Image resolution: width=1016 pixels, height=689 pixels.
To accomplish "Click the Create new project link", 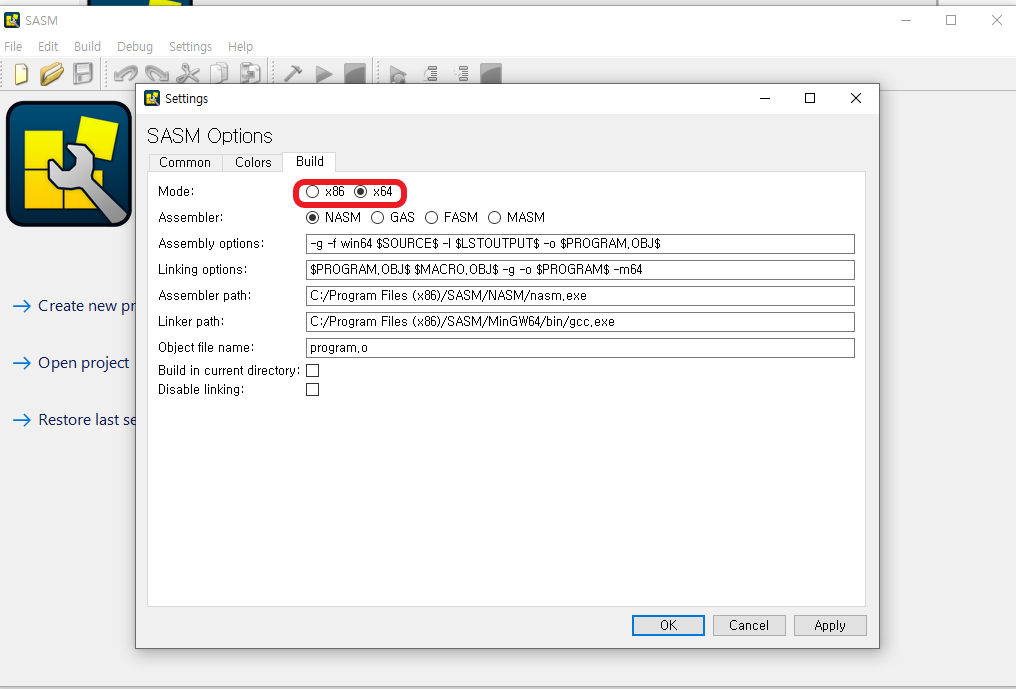I will click(x=74, y=306).
